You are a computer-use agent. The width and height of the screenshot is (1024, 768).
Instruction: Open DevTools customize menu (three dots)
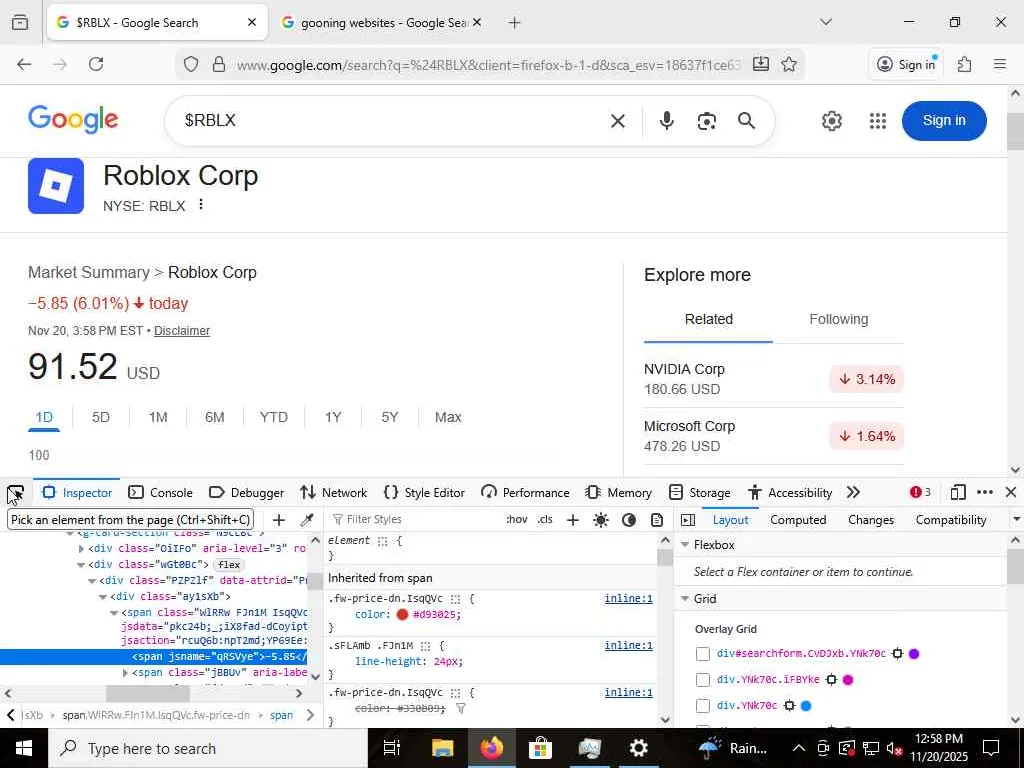click(x=985, y=492)
